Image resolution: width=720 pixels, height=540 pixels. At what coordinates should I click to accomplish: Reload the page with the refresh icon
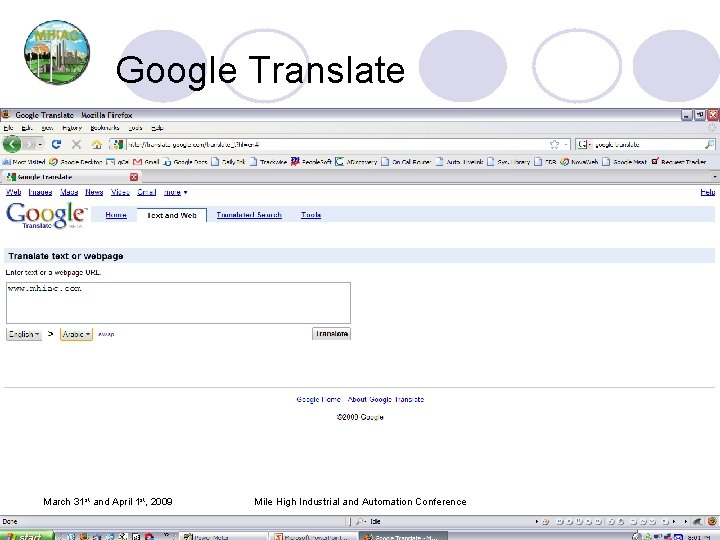pos(56,144)
